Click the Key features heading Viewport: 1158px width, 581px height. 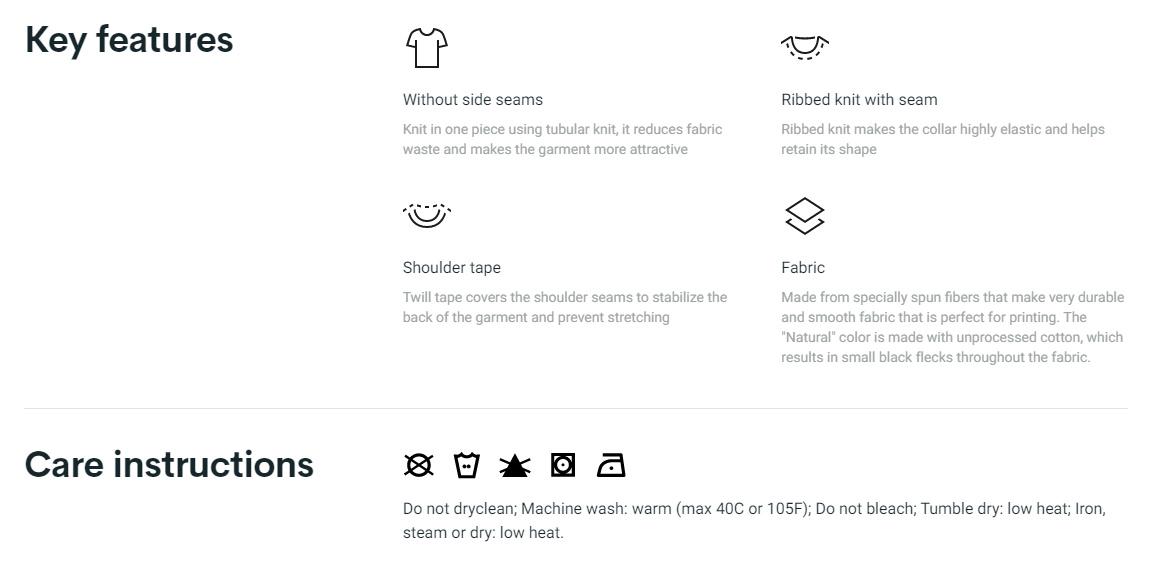[x=129, y=39]
